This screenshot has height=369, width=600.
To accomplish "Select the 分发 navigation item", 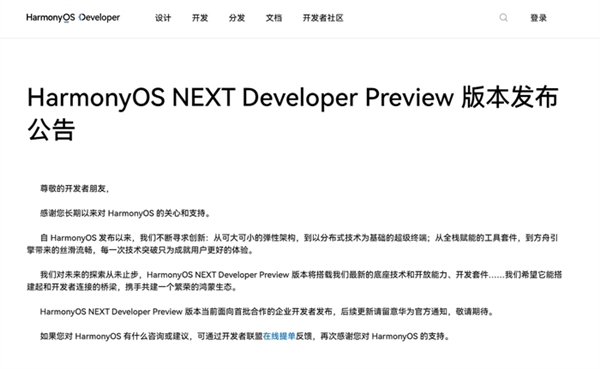I will [237, 18].
